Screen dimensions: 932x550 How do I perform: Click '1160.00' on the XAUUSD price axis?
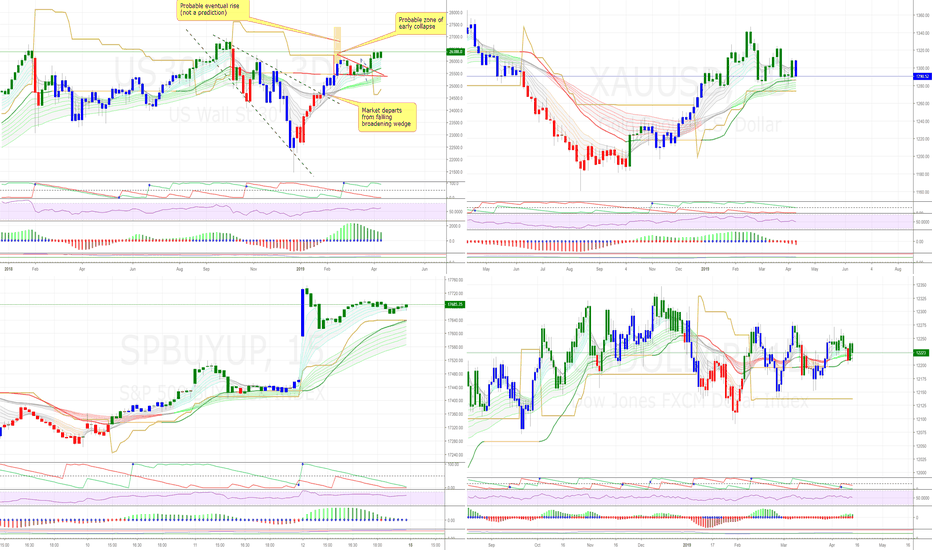pos(923,192)
